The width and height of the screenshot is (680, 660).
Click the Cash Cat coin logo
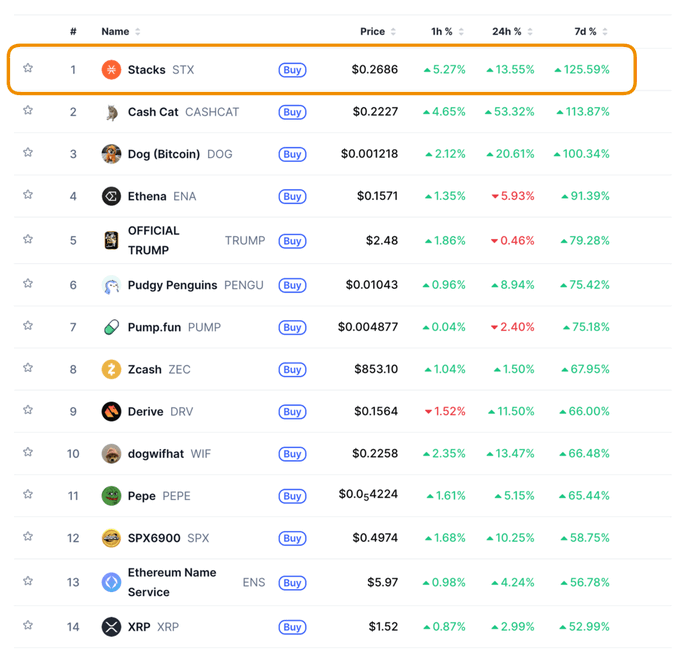111,112
